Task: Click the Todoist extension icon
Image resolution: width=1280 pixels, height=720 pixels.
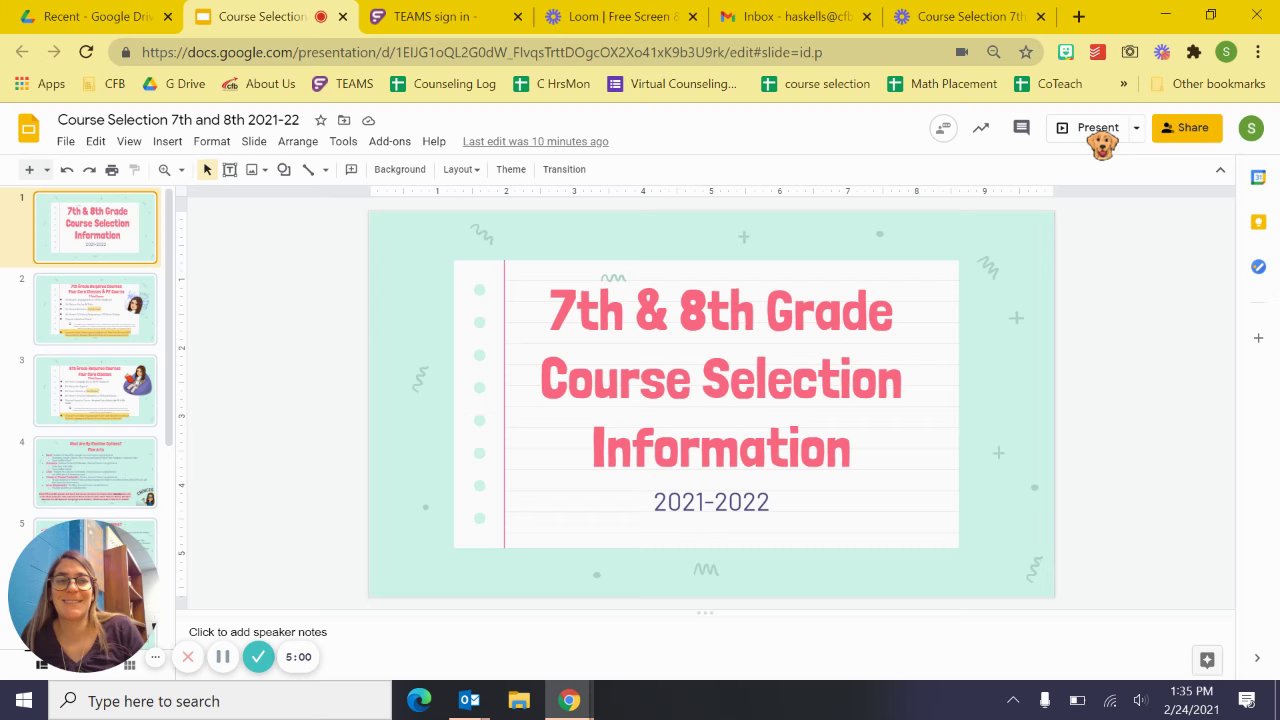Action: tap(1097, 52)
